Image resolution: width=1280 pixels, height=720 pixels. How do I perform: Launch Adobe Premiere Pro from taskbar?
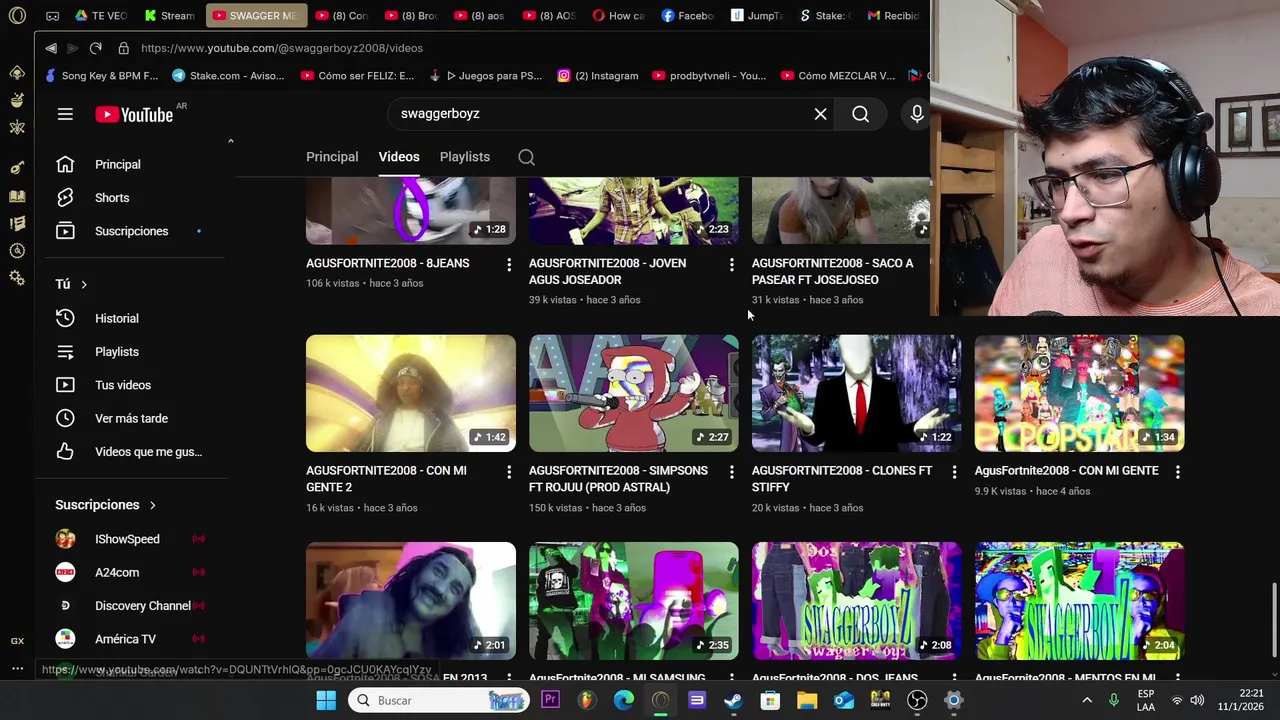coord(550,700)
